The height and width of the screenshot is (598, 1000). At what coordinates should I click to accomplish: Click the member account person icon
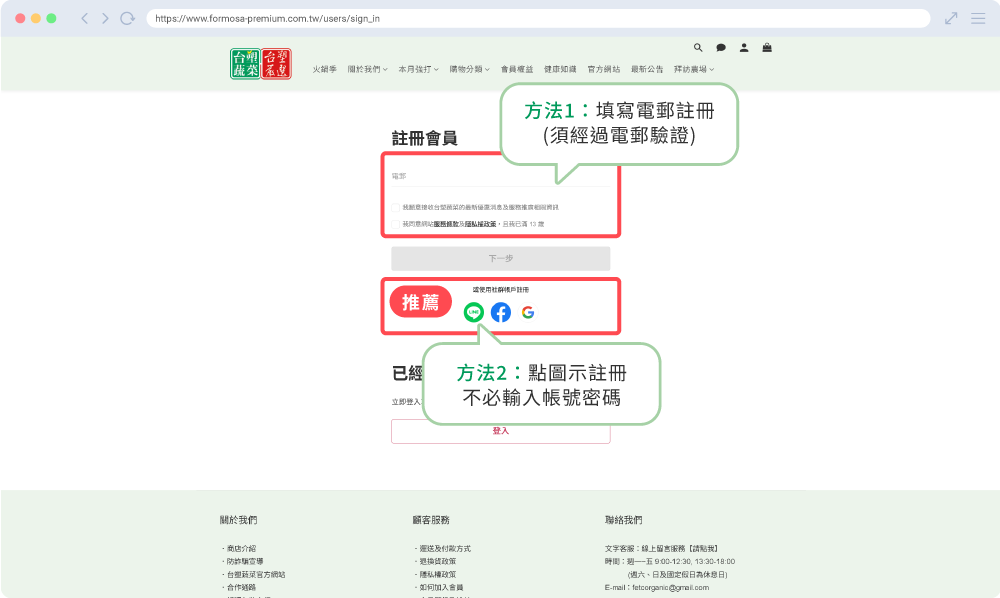744,47
